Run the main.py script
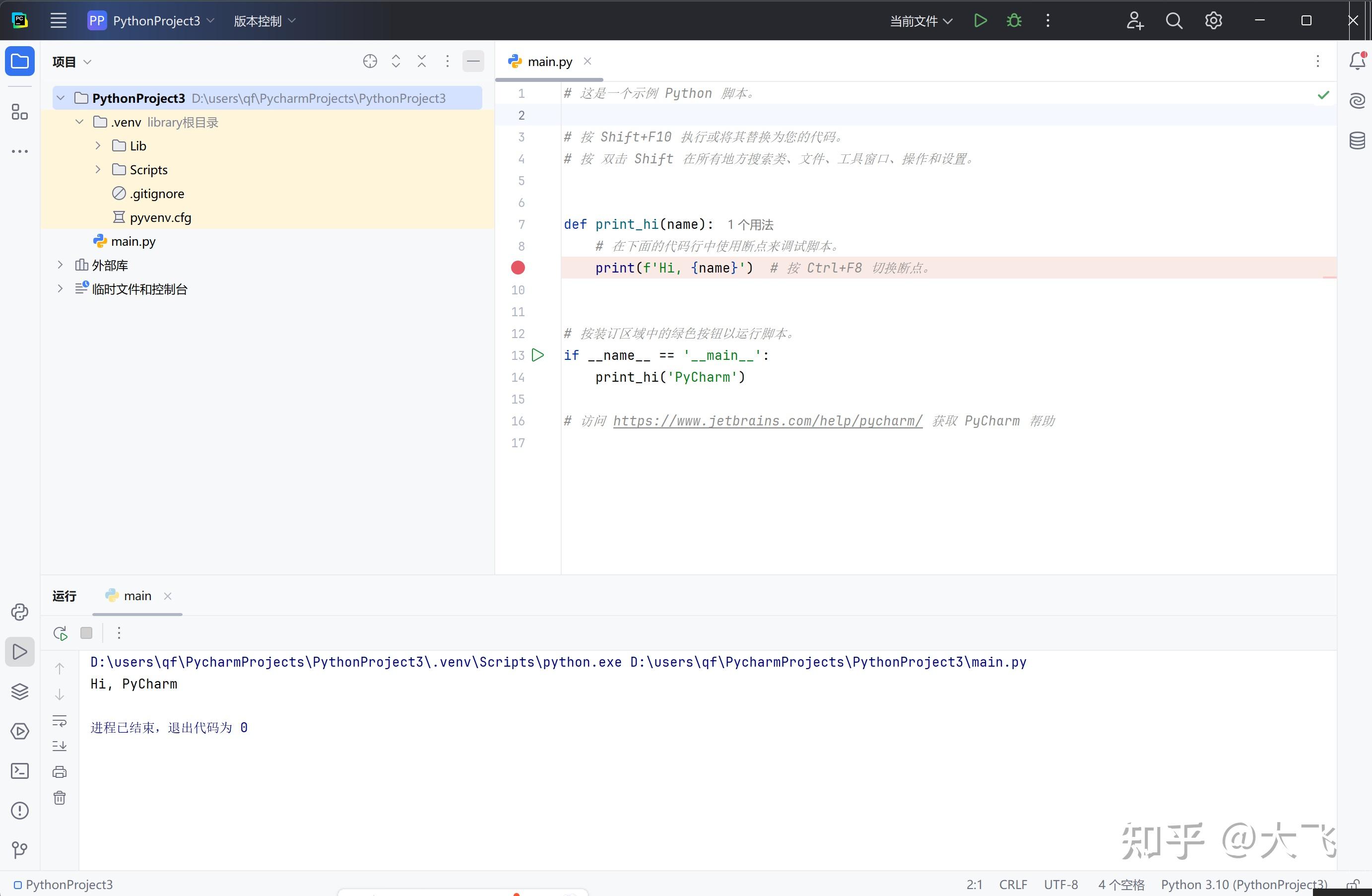This screenshot has width=1372, height=896. [980, 20]
